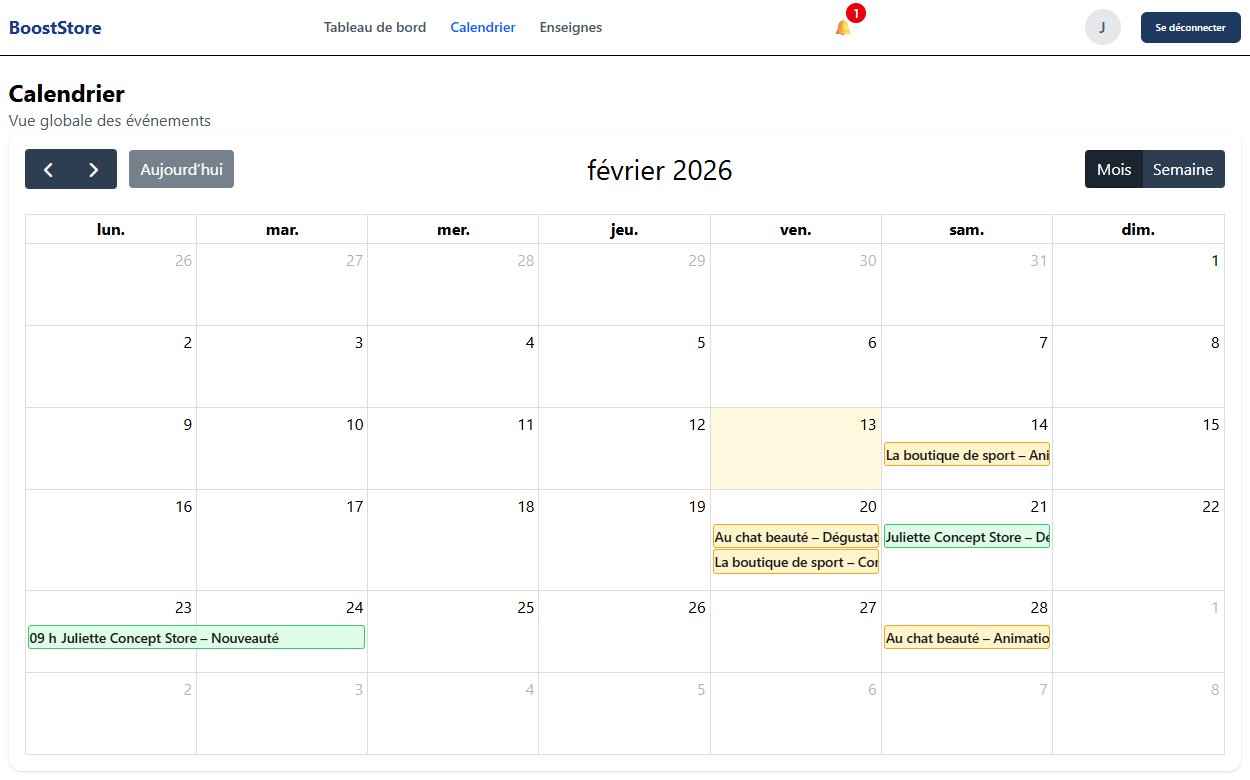Click the red notification badge count
Image resolution: width=1250 pixels, height=780 pixels.
[856, 13]
